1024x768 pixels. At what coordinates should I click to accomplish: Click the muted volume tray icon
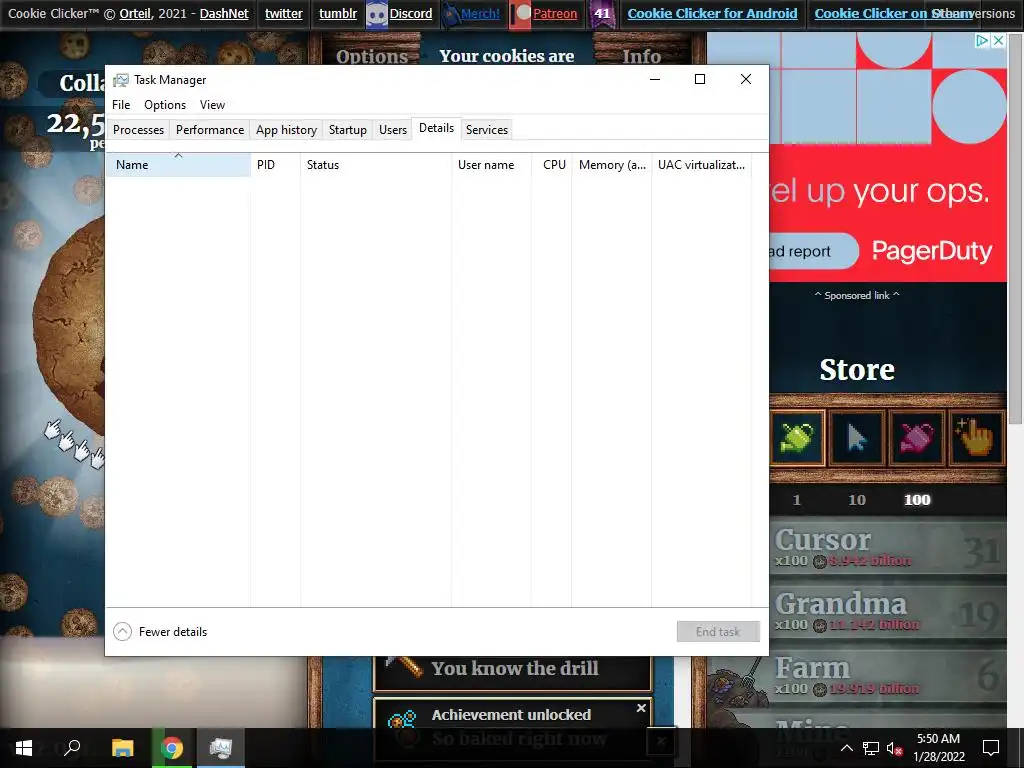click(x=894, y=748)
